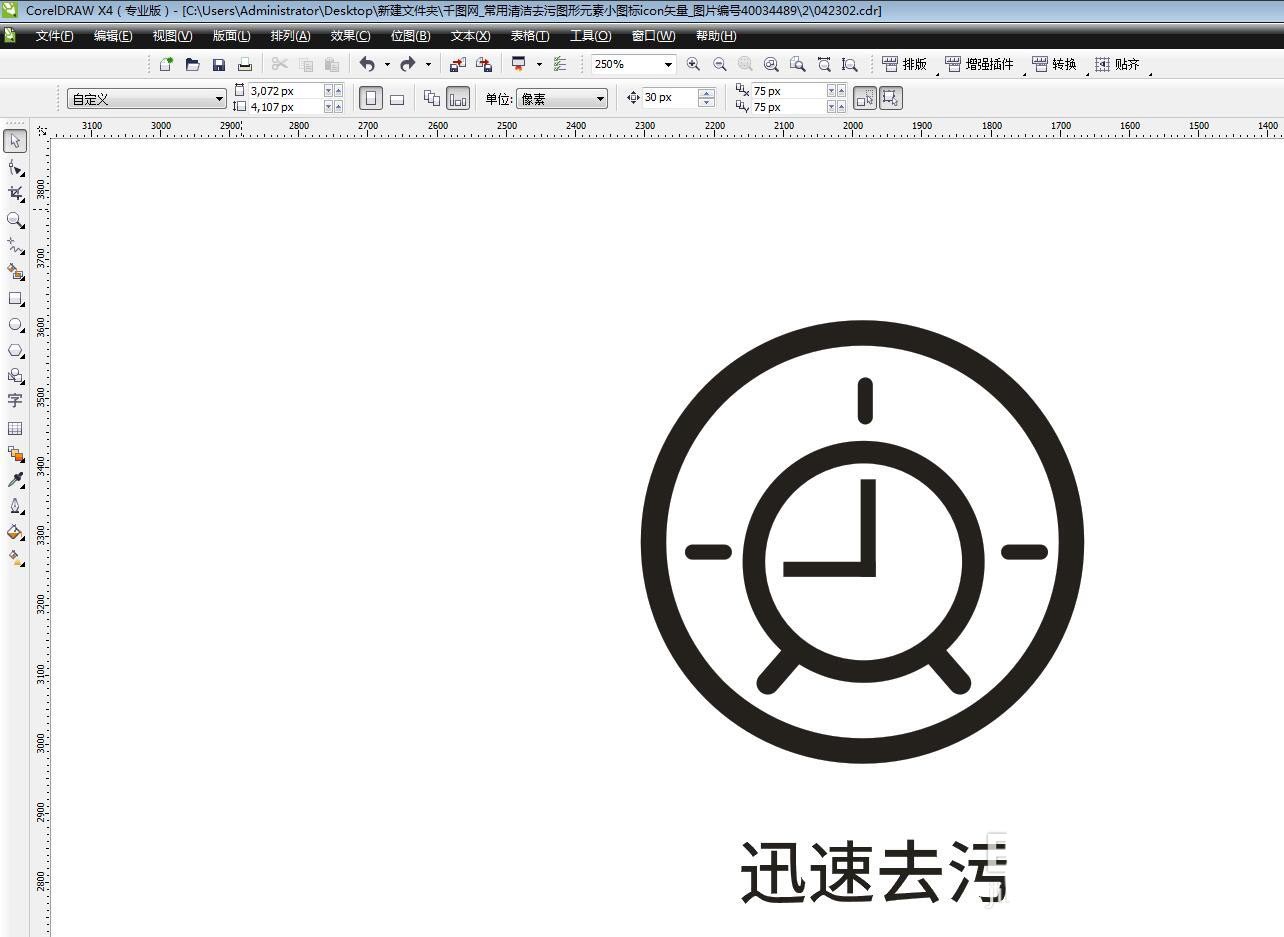Screen dimensions: 1284x937
Task: Select the Pick tool in the toolbox
Action: coord(15,141)
